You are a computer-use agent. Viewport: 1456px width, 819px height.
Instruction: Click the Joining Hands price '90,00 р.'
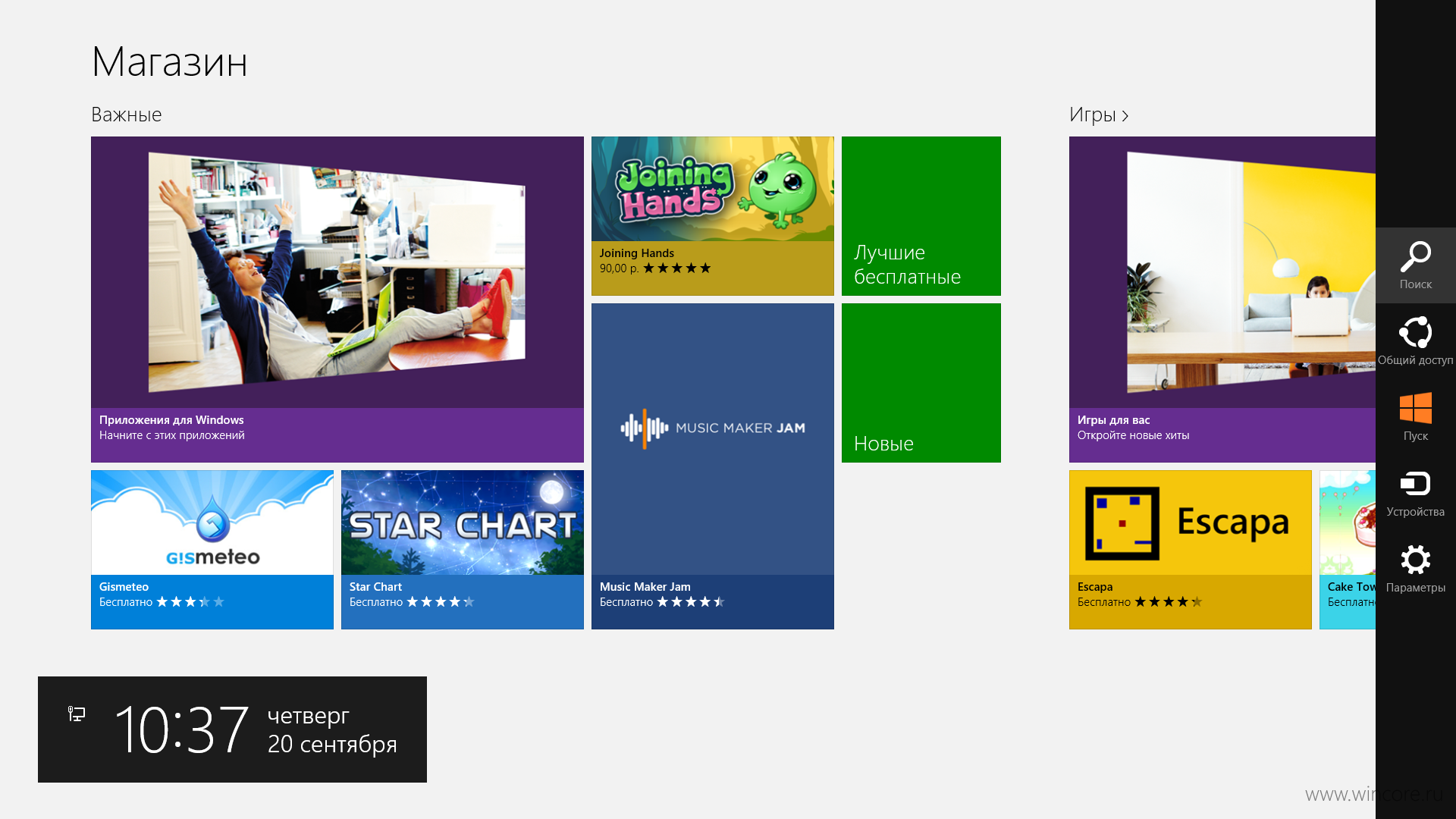point(619,268)
